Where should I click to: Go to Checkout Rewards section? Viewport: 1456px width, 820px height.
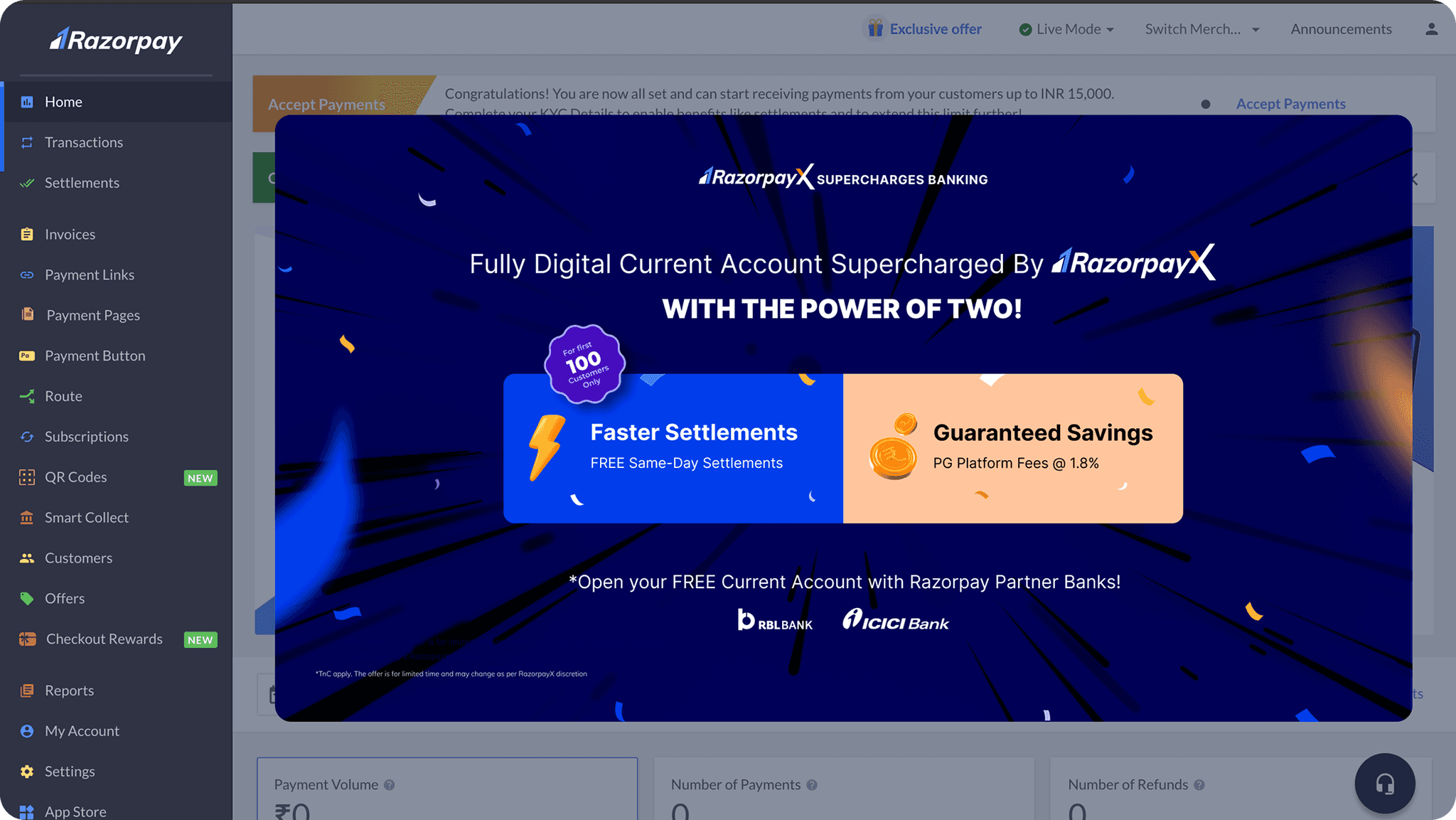pyautogui.click(x=104, y=639)
